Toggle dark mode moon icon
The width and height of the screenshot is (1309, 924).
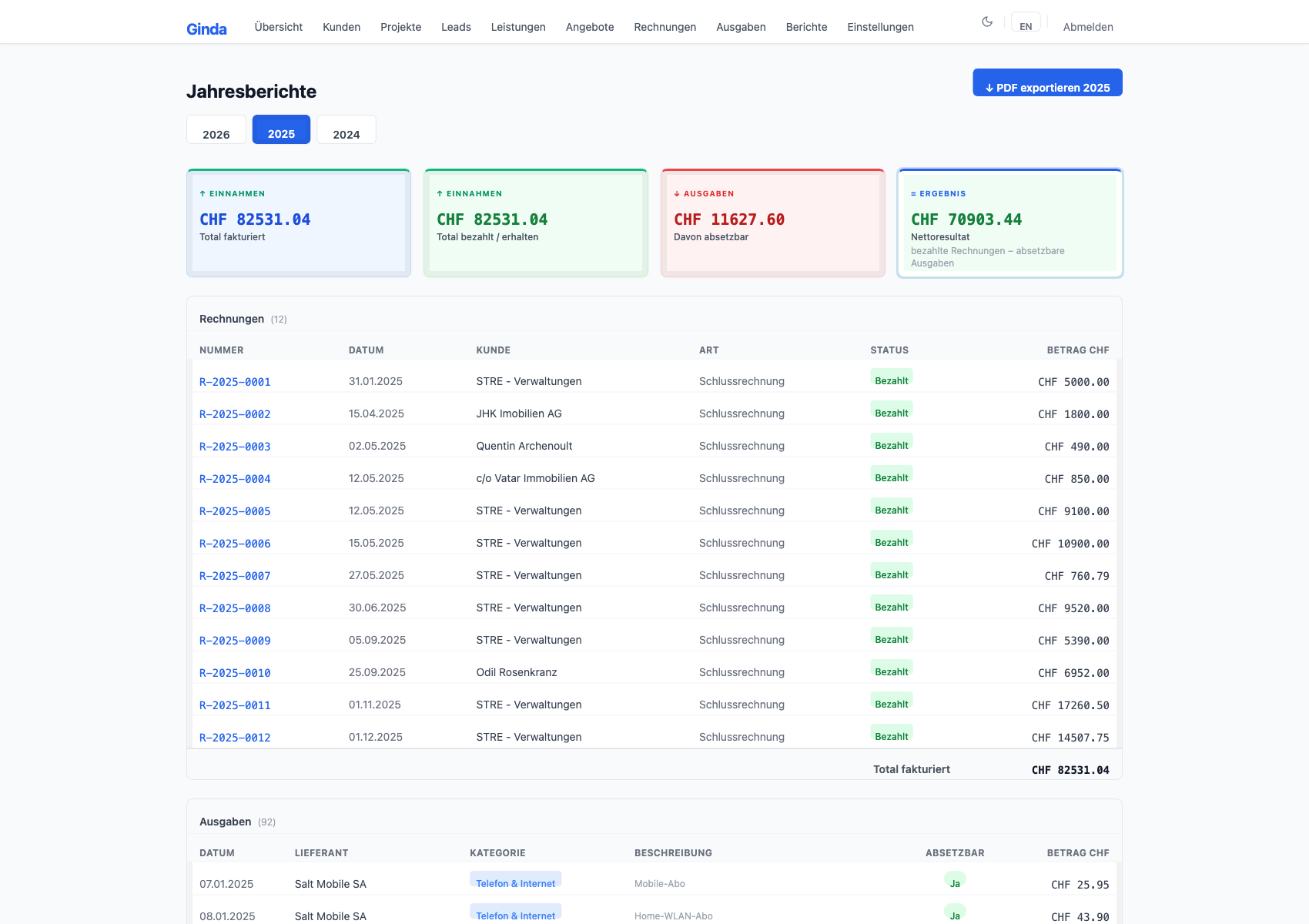click(x=987, y=22)
